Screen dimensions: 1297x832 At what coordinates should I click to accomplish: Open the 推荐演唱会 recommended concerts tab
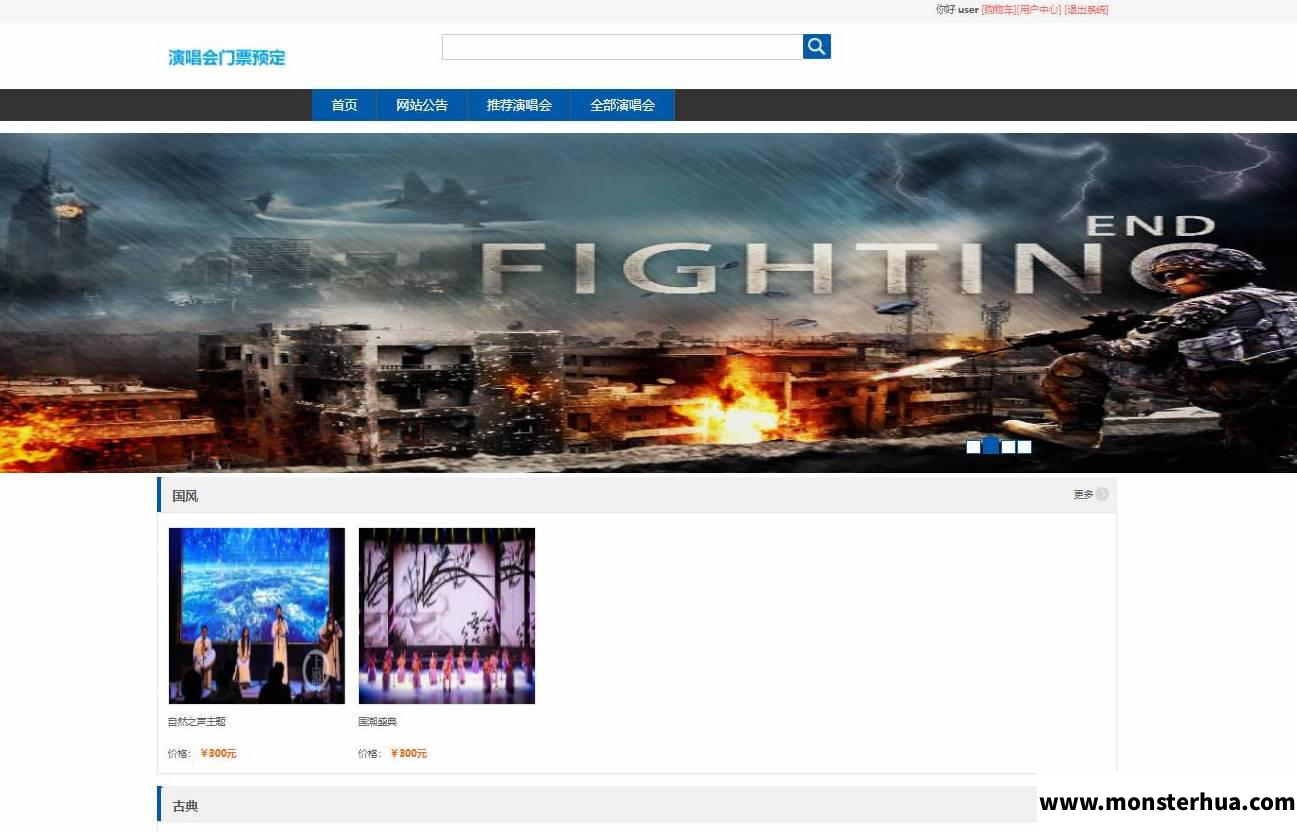click(x=519, y=105)
